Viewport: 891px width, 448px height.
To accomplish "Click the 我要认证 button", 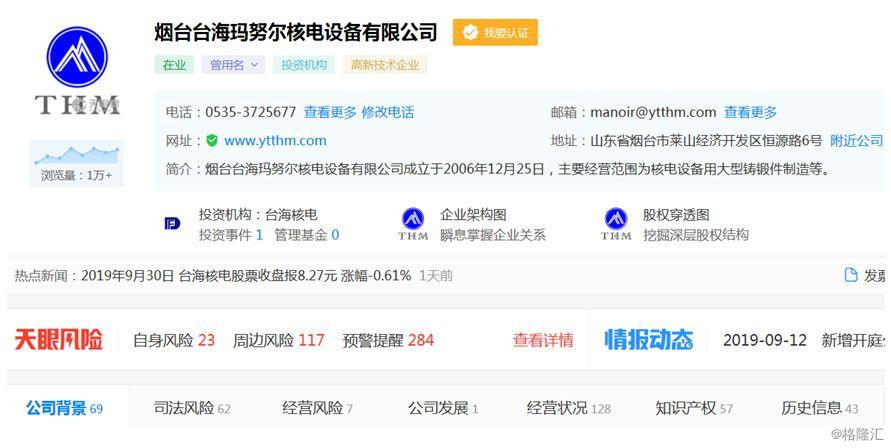I will pyautogui.click(x=495, y=32).
